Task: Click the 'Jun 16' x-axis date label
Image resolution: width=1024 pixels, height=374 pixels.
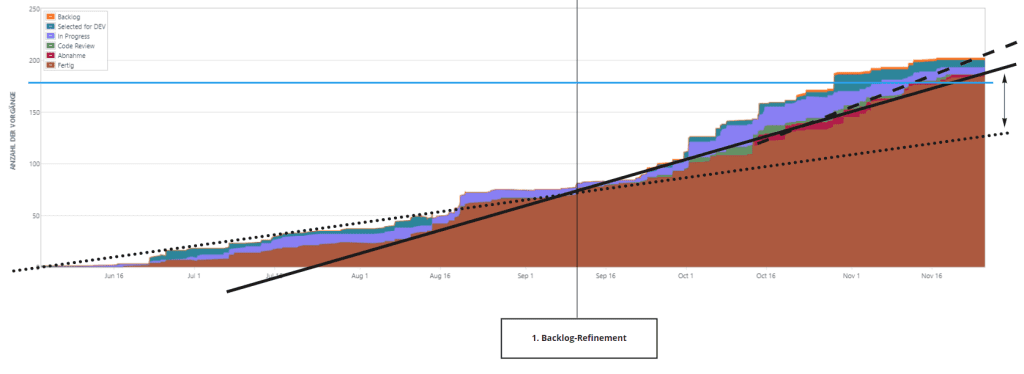Action: tap(114, 276)
